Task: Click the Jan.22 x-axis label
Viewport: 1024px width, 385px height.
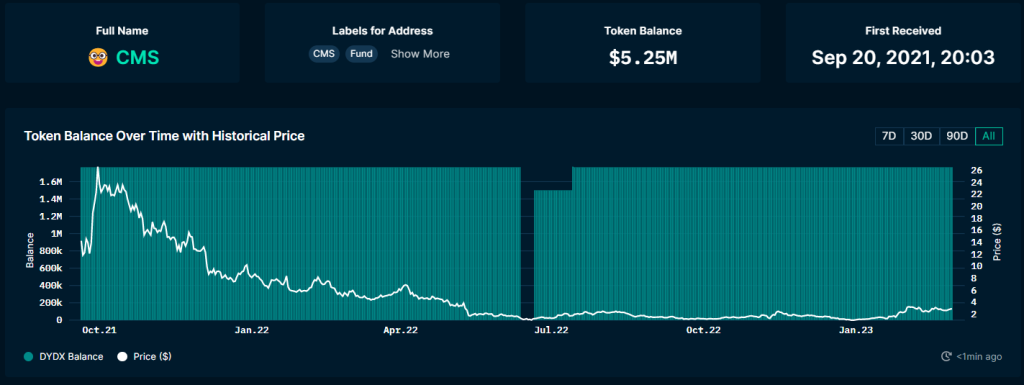Action: point(252,331)
